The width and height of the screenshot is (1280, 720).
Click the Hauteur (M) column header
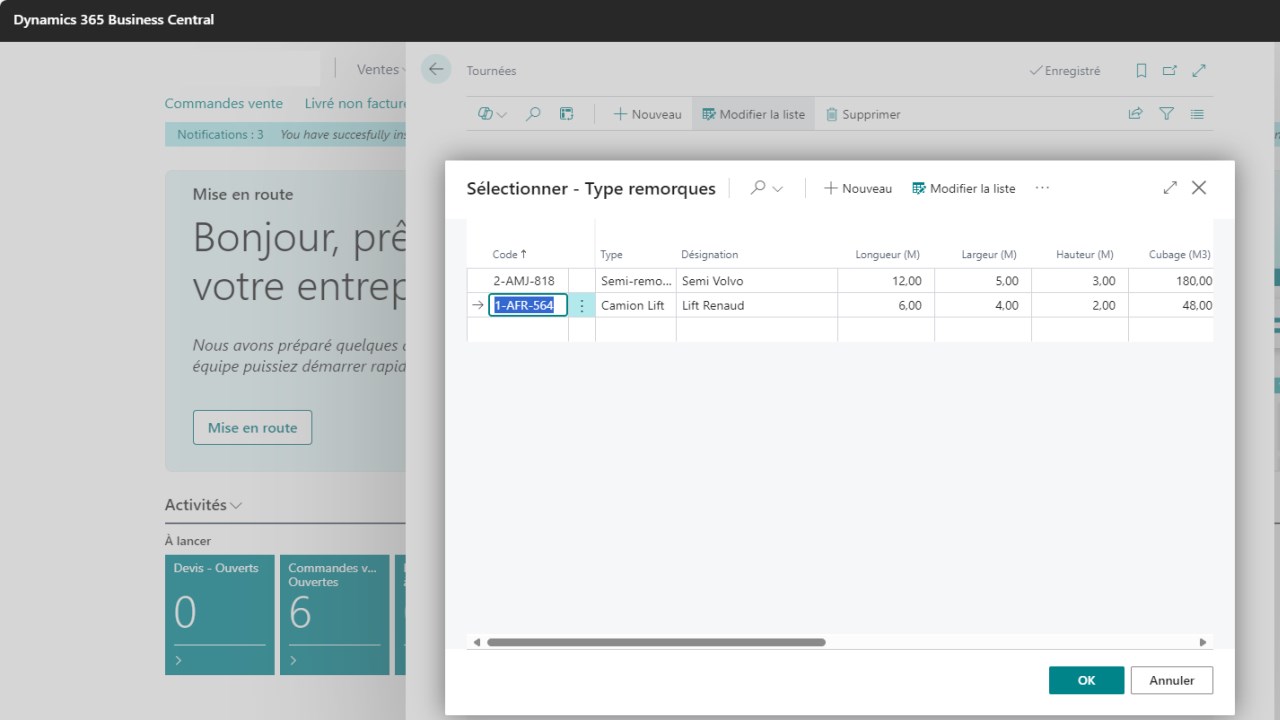1085,254
